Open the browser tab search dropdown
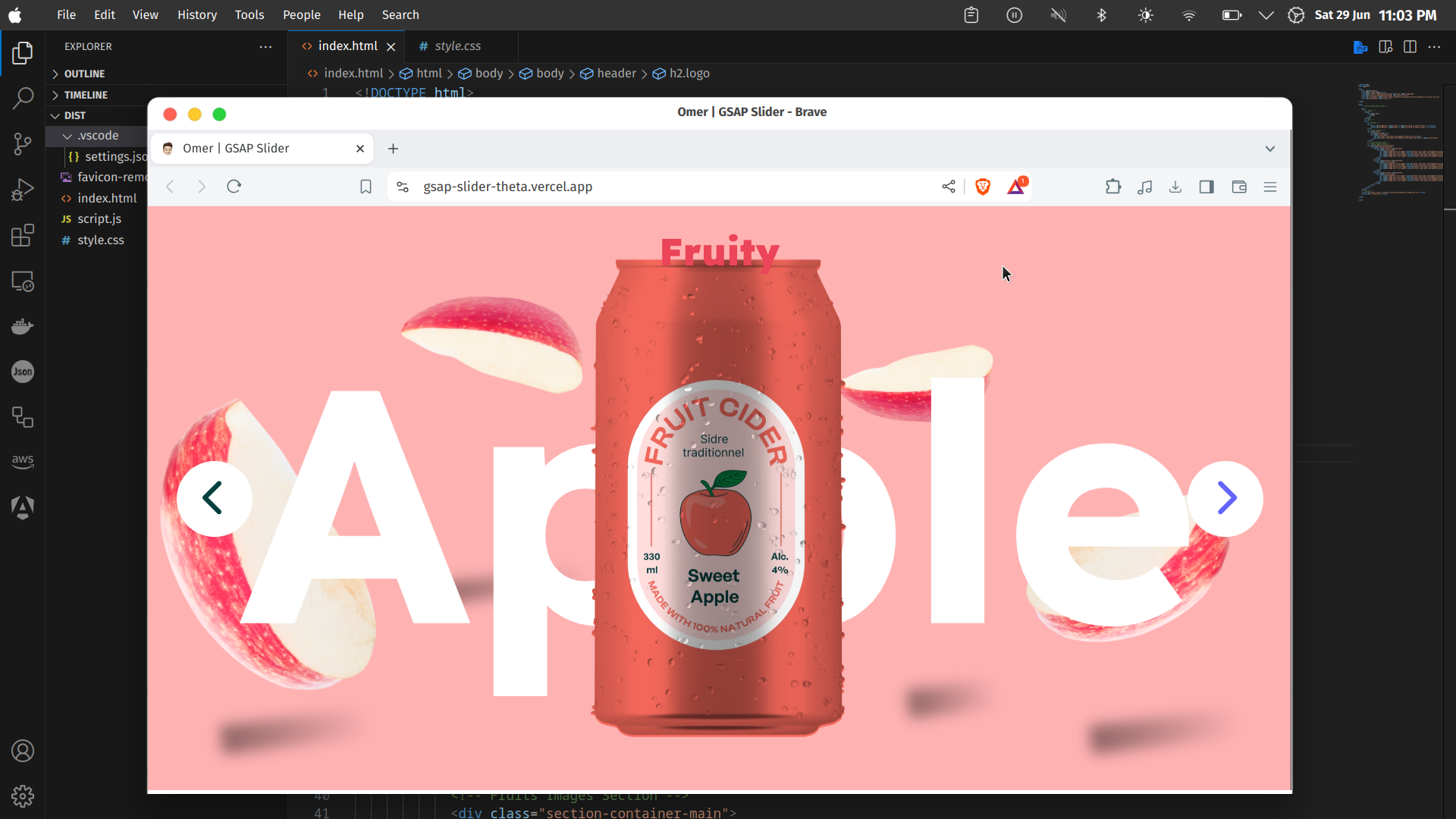Viewport: 1456px width, 819px height. click(x=1270, y=149)
